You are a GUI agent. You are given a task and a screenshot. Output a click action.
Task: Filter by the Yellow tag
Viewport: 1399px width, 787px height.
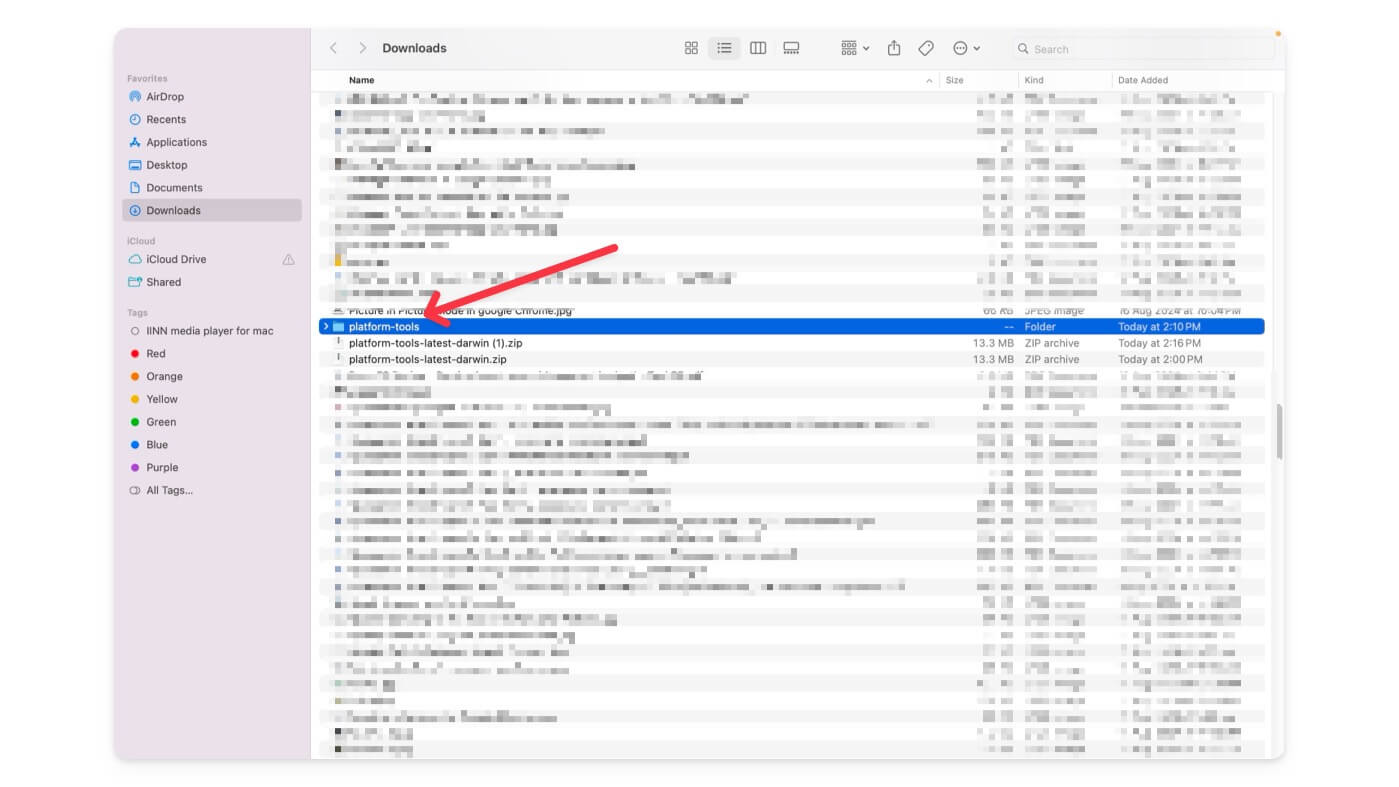tap(212, 399)
